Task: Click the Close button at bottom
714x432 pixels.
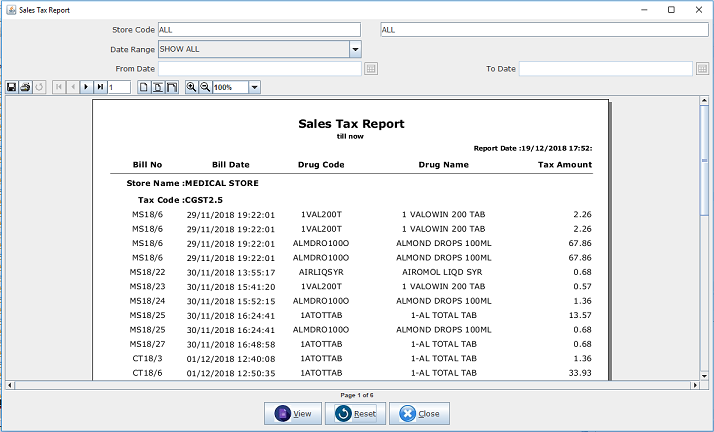Action: tap(420, 413)
